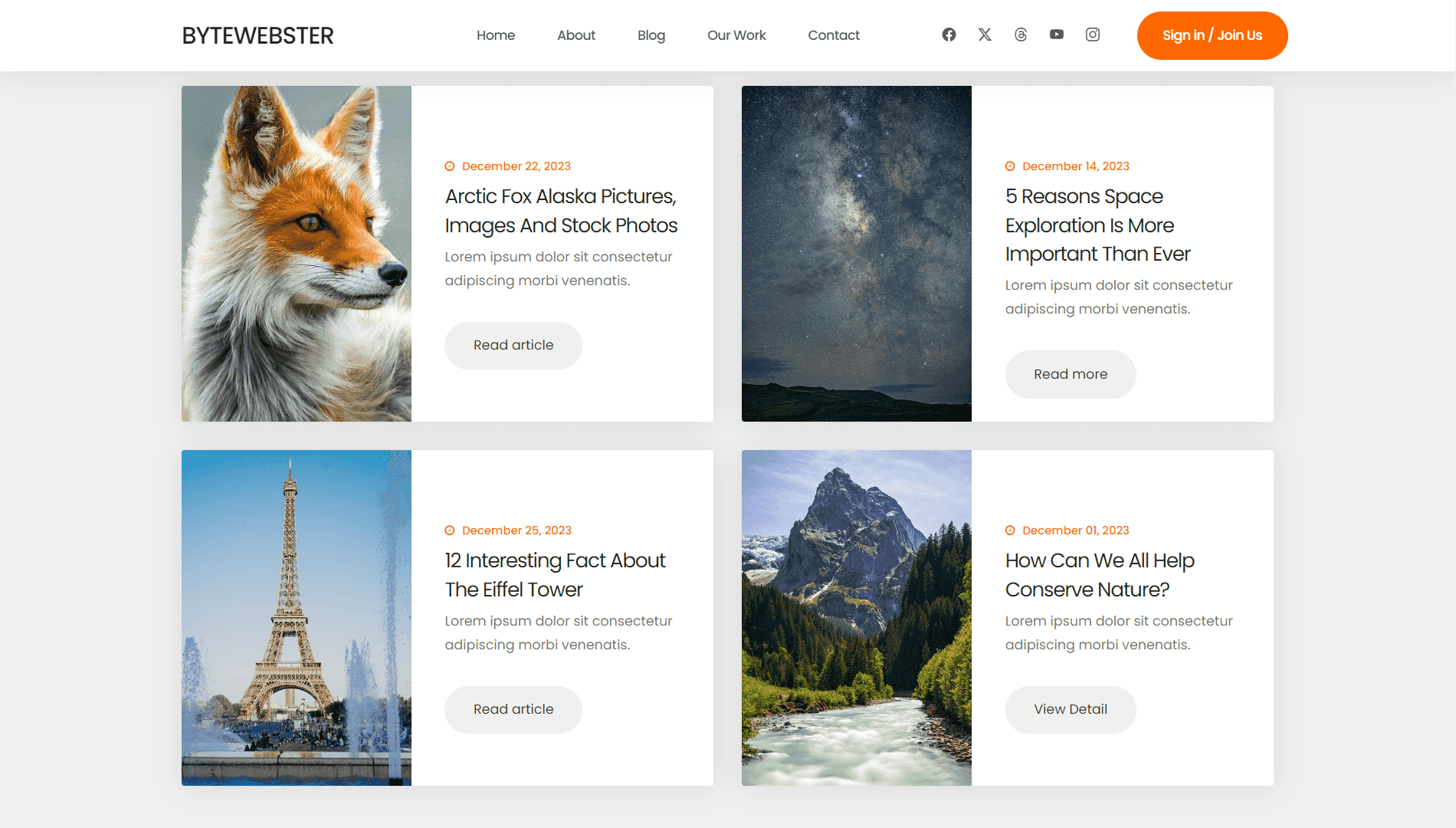Click the clock icon beside December 25, 2023
The width and height of the screenshot is (1456, 828).
(450, 531)
